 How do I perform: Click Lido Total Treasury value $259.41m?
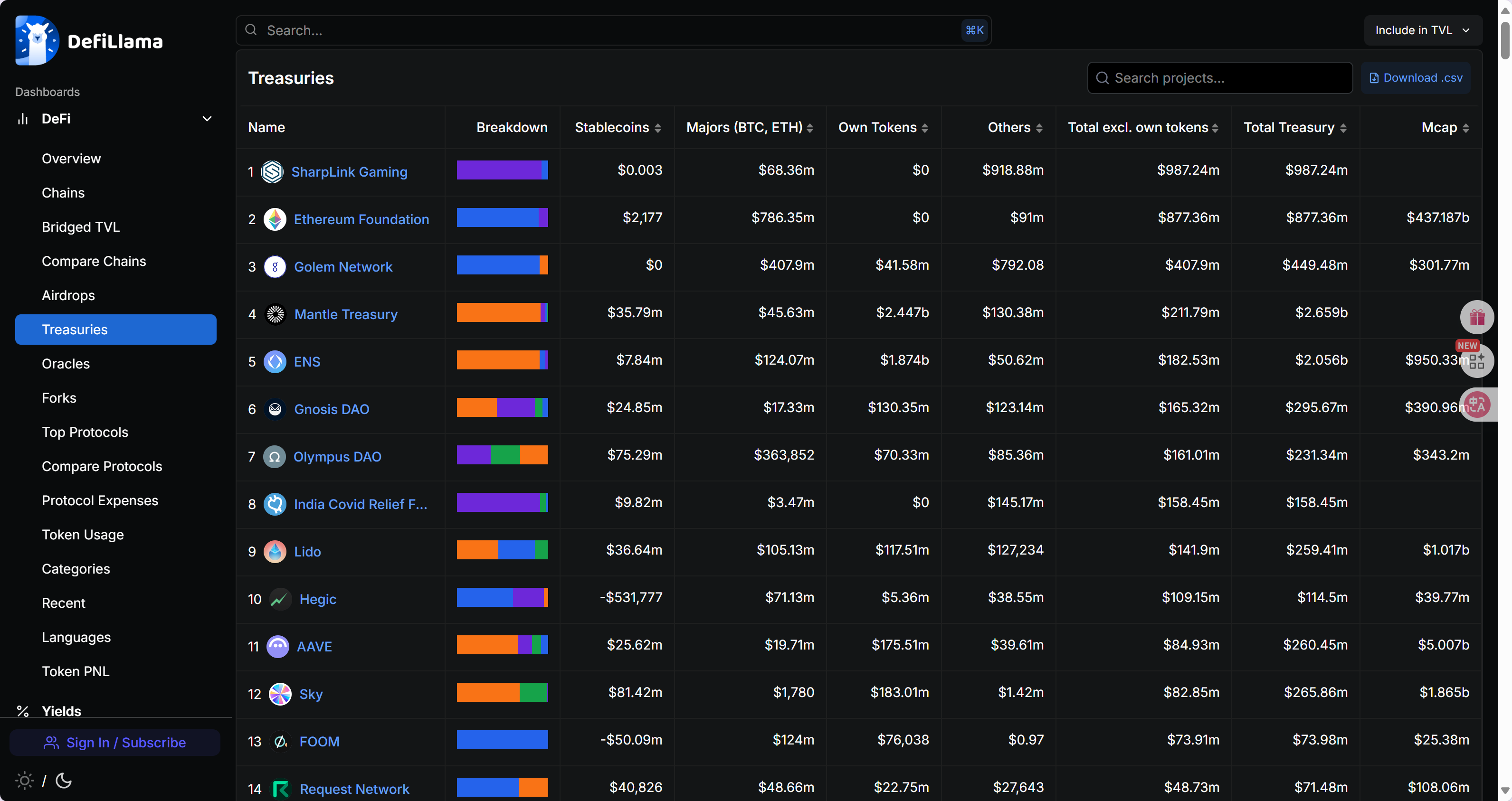[1317, 550]
